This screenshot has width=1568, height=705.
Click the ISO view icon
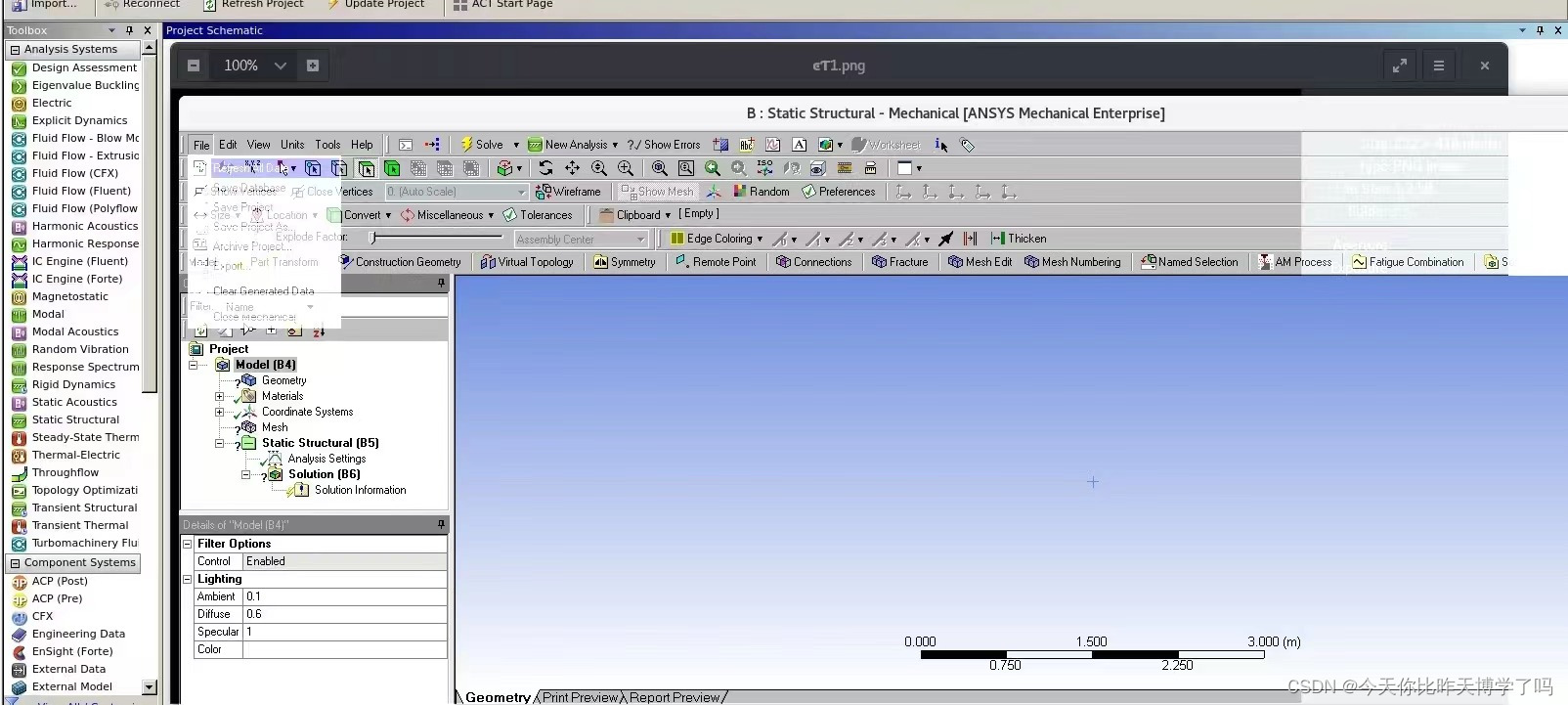click(764, 168)
